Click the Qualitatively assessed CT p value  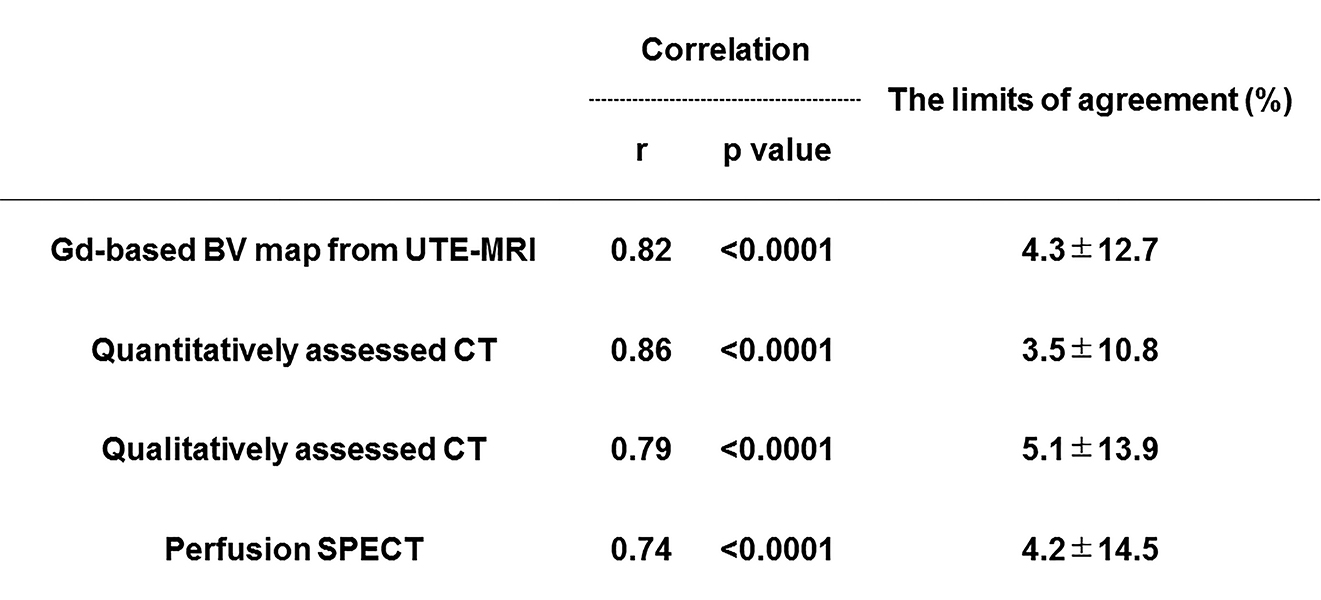coord(776,450)
